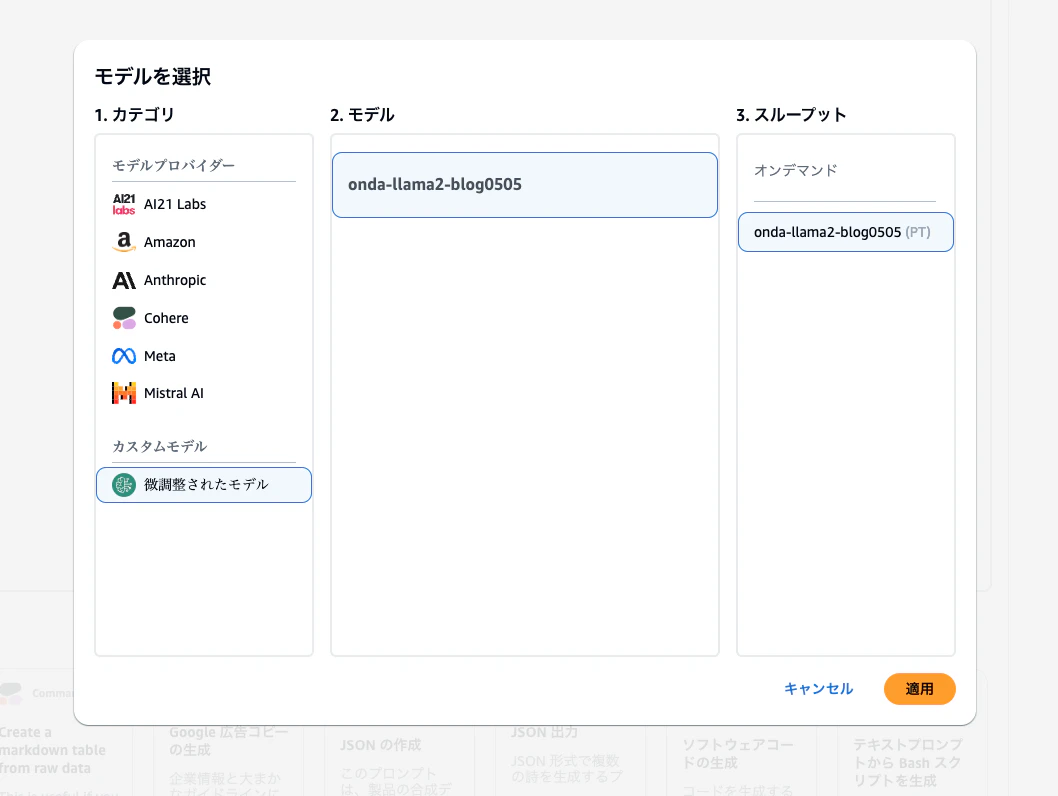1058x796 pixels.
Task: Select 微調整されたモデル custom model category
Action: (204, 485)
